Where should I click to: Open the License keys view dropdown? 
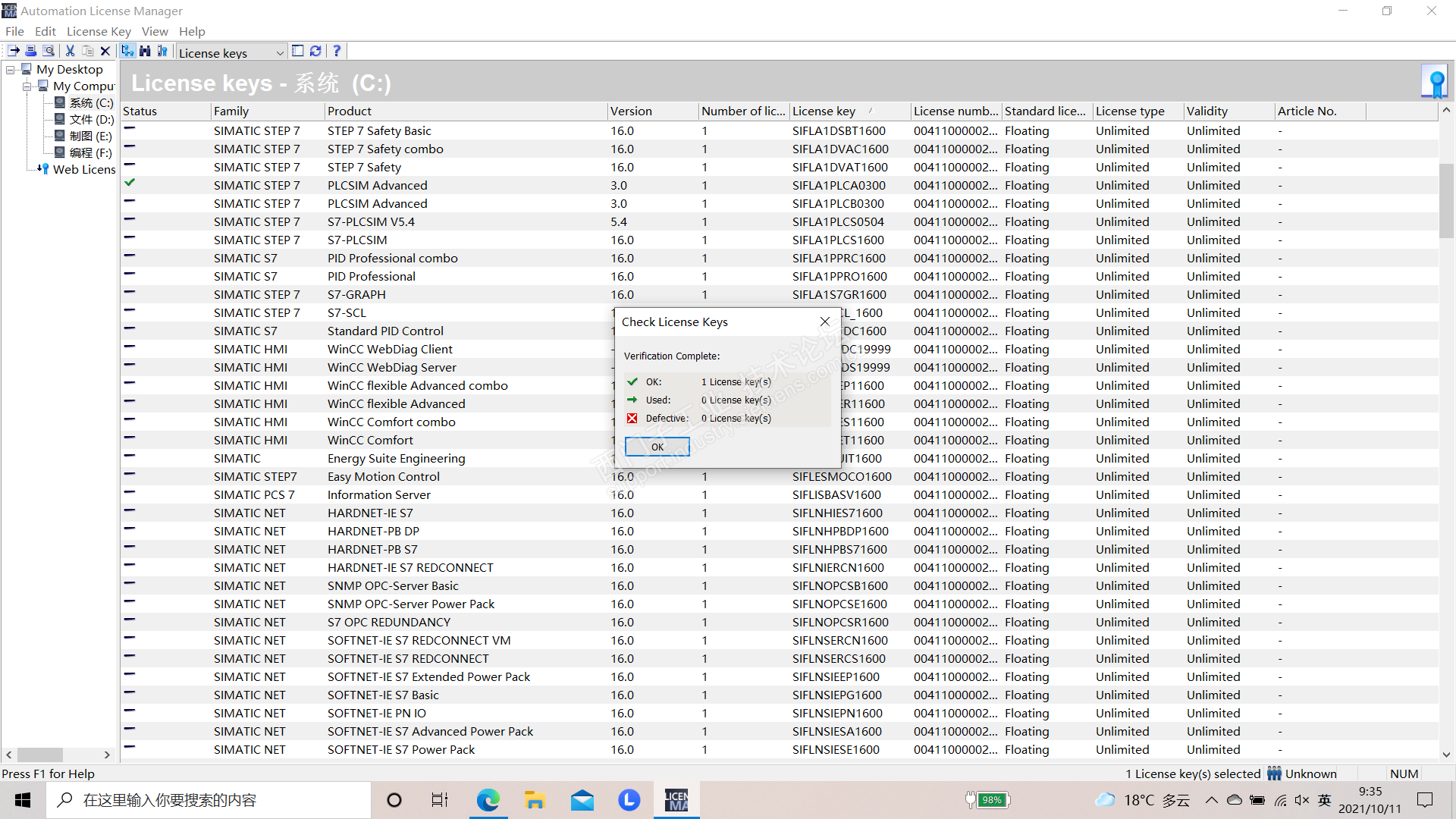tap(279, 52)
